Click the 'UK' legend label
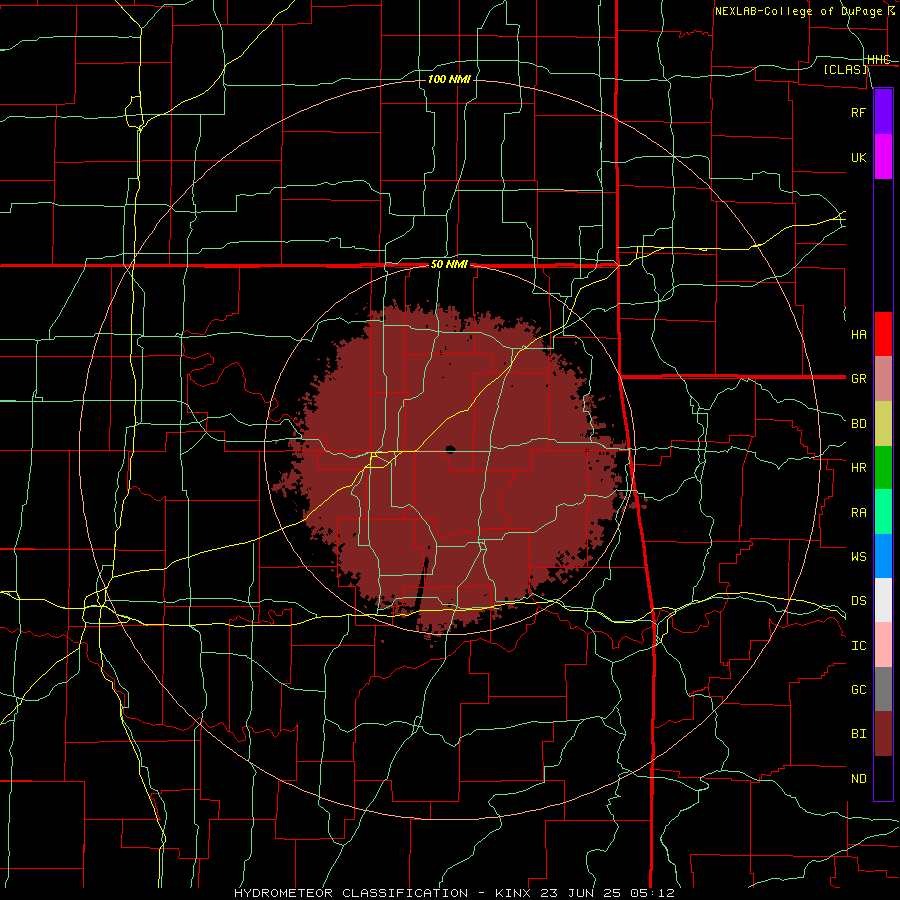900x900 pixels. (859, 157)
